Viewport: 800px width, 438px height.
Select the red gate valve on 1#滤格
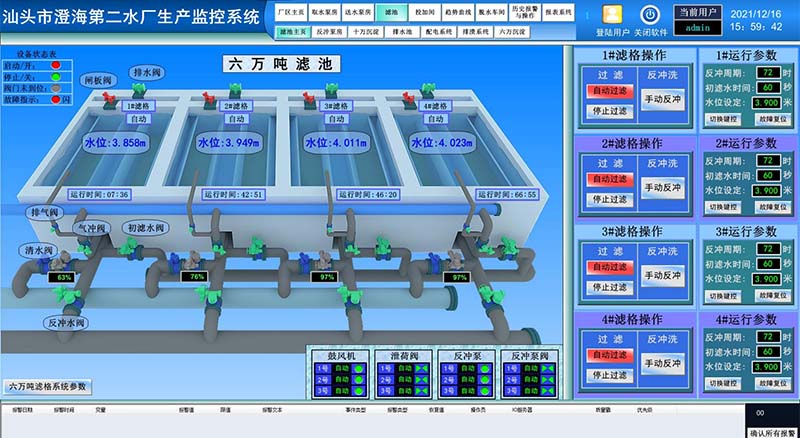pyautogui.click(x=110, y=99)
